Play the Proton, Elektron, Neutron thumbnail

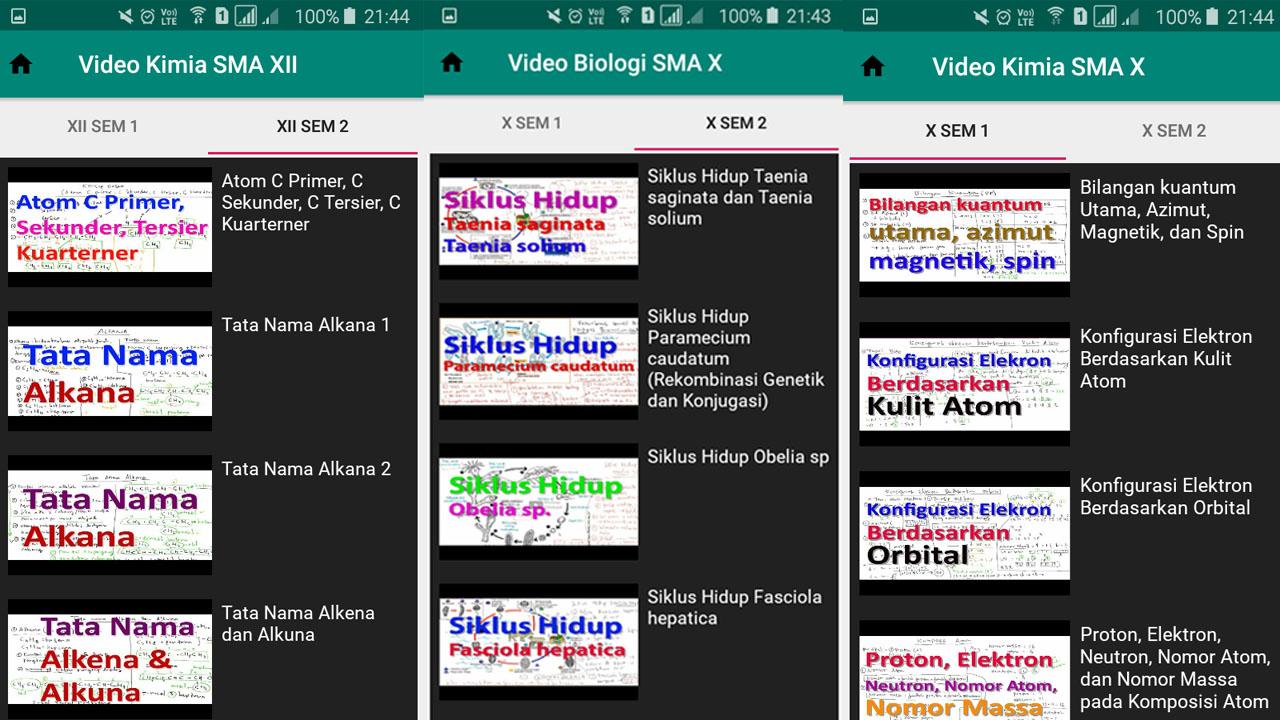964,670
